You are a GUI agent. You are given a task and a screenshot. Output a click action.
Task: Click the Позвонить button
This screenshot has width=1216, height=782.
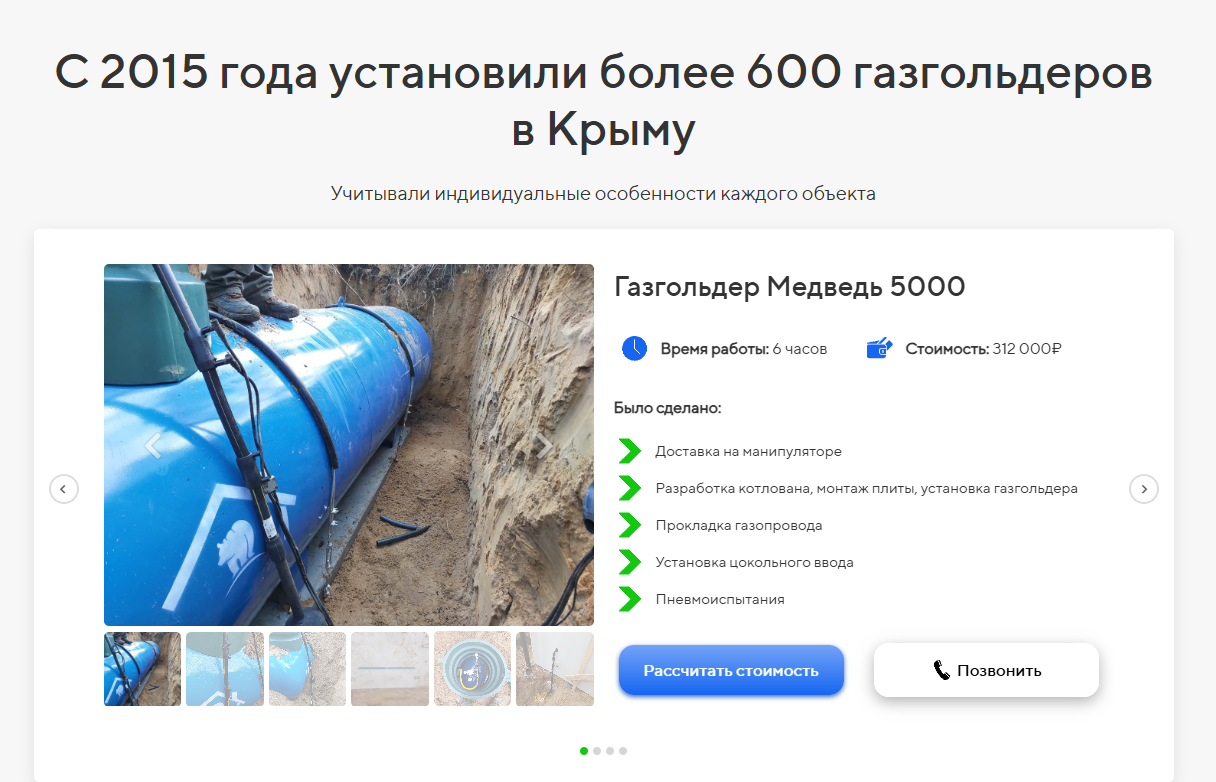coord(986,670)
